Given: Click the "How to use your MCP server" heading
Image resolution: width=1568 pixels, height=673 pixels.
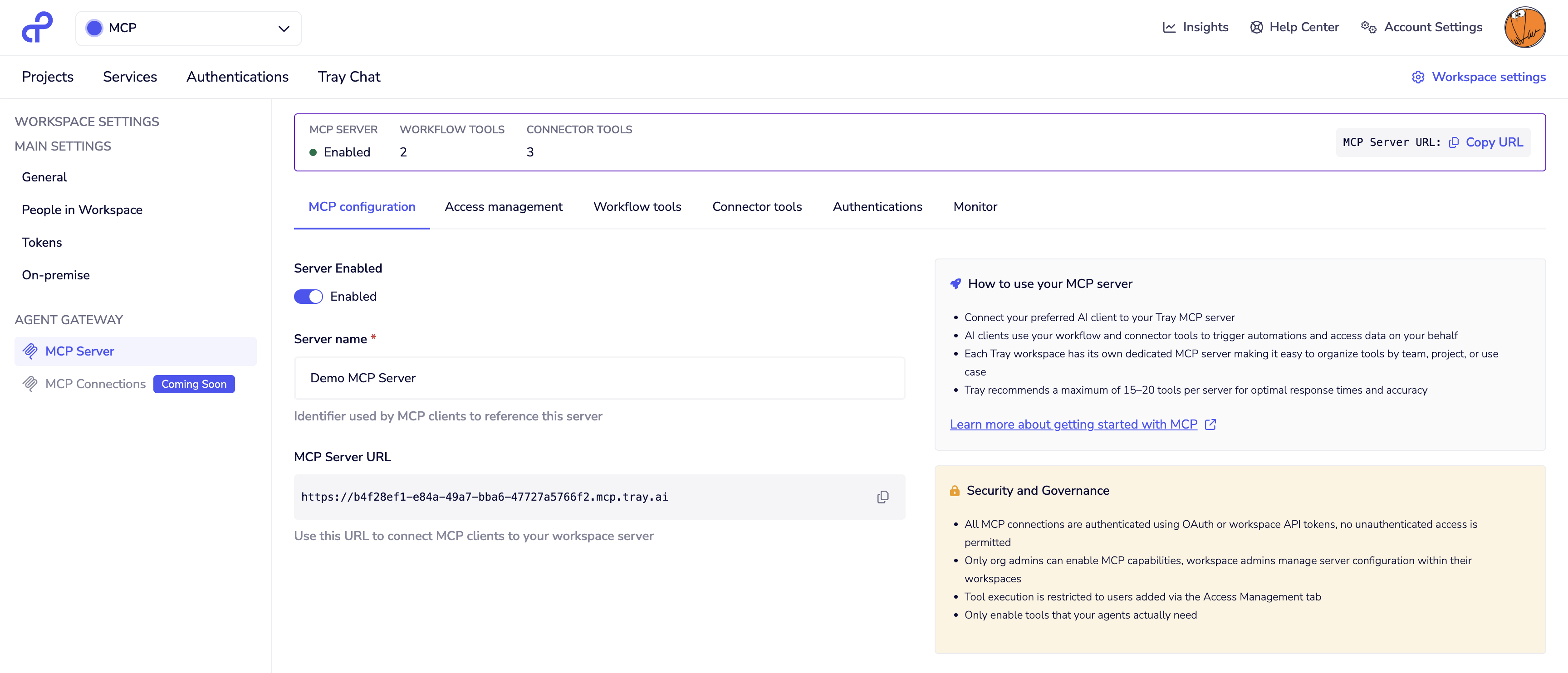Looking at the screenshot, I should [x=1050, y=283].
